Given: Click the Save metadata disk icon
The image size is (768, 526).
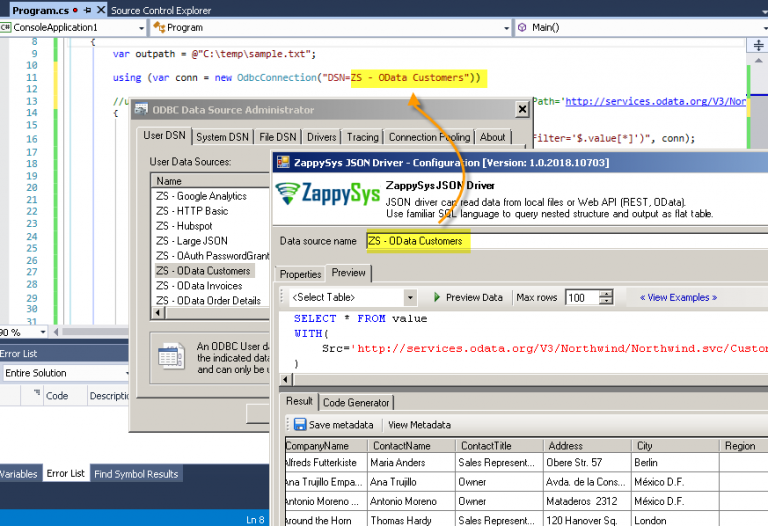Looking at the screenshot, I should tap(300, 424).
